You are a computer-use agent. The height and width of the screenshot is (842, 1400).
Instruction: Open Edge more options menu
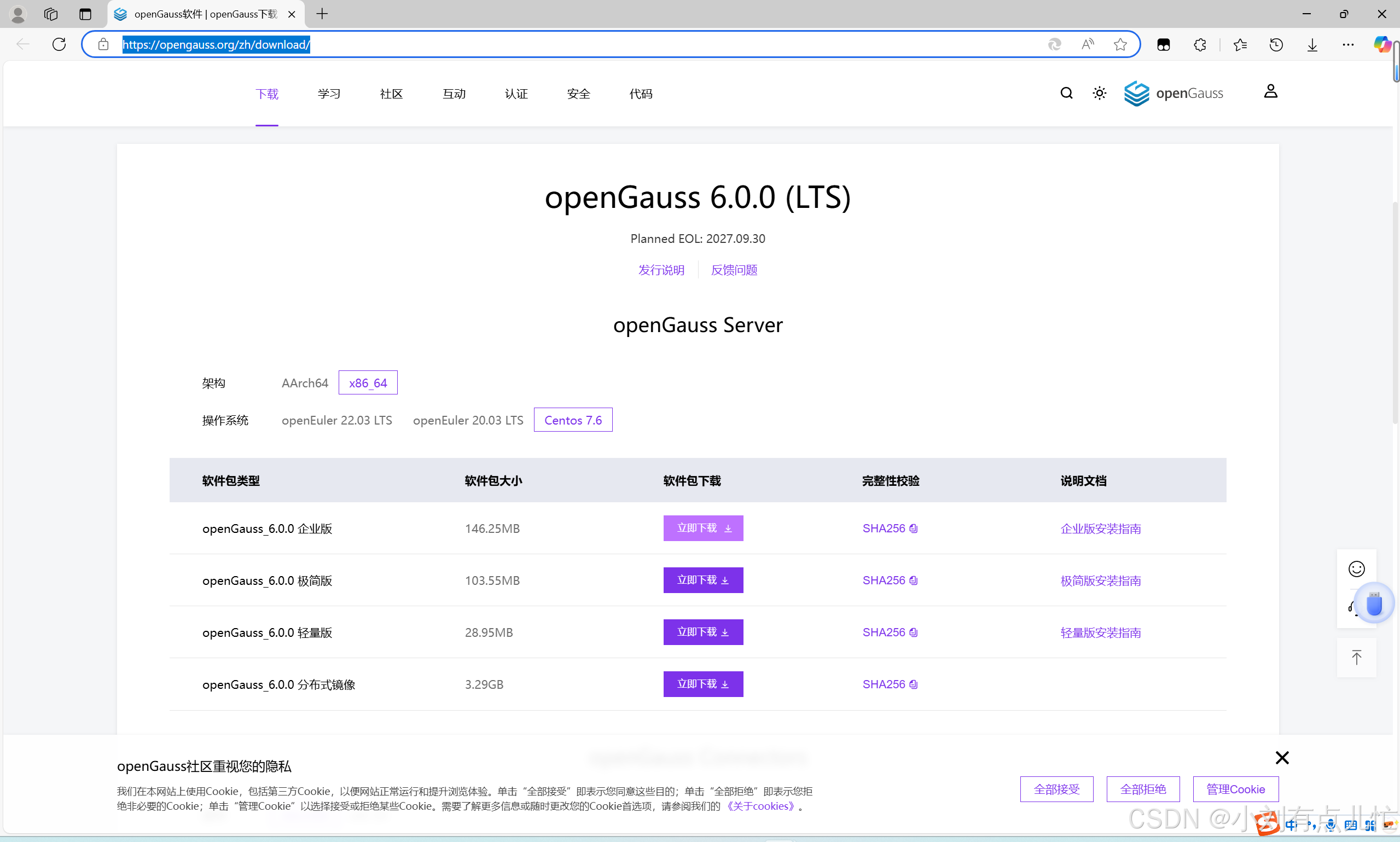[1348, 44]
